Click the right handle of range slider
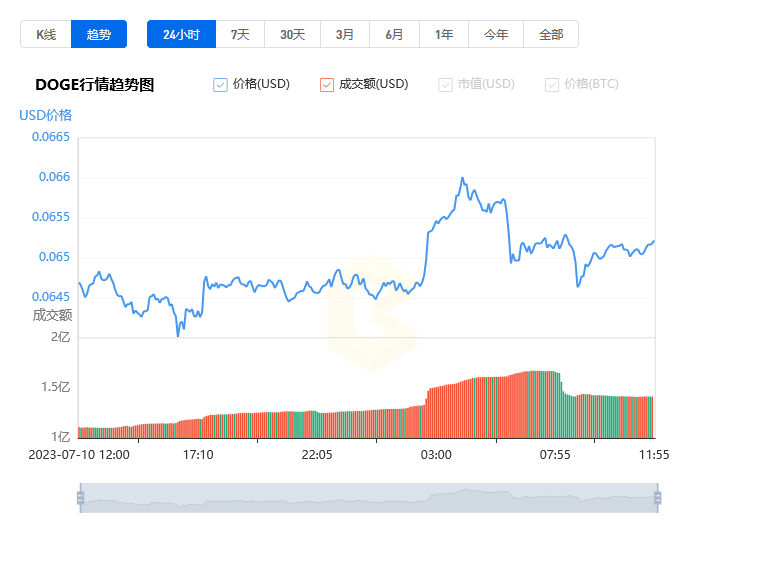 tap(657, 498)
